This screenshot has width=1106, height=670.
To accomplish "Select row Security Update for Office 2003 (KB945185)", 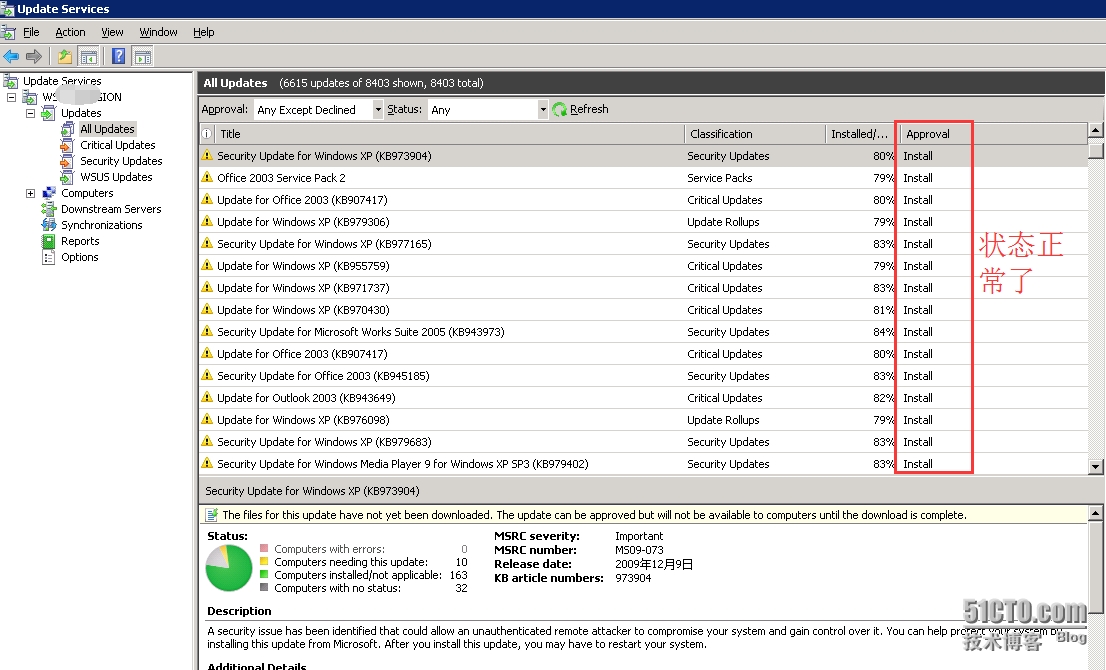I will [643, 376].
